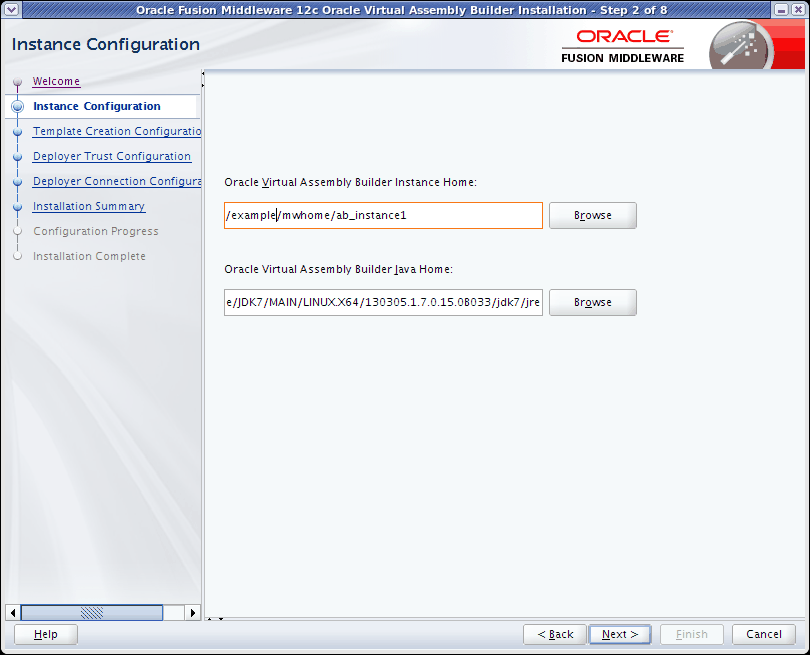The height and width of the screenshot is (655, 810).
Task: Browse for the Java Home directory
Action: click(x=593, y=302)
